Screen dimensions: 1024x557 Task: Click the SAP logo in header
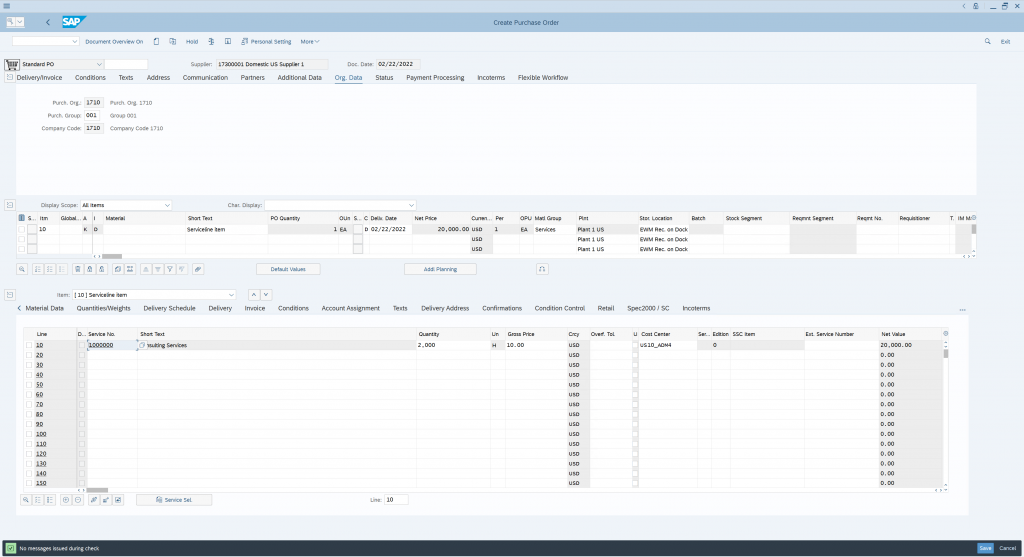pos(72,22)
